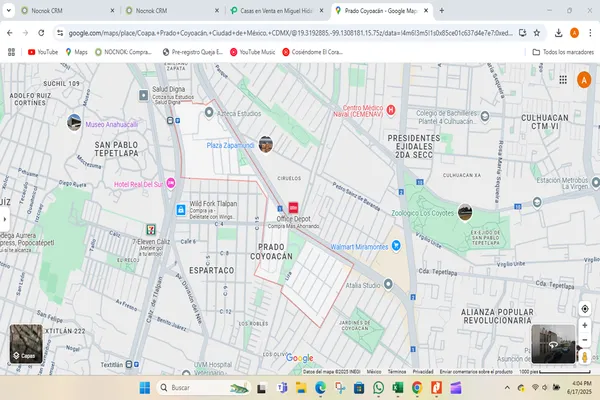Switch to the first Nocnok CRM tab
Image resolution: width=600 pixels, height=400 pixels.
coord(68,11)
